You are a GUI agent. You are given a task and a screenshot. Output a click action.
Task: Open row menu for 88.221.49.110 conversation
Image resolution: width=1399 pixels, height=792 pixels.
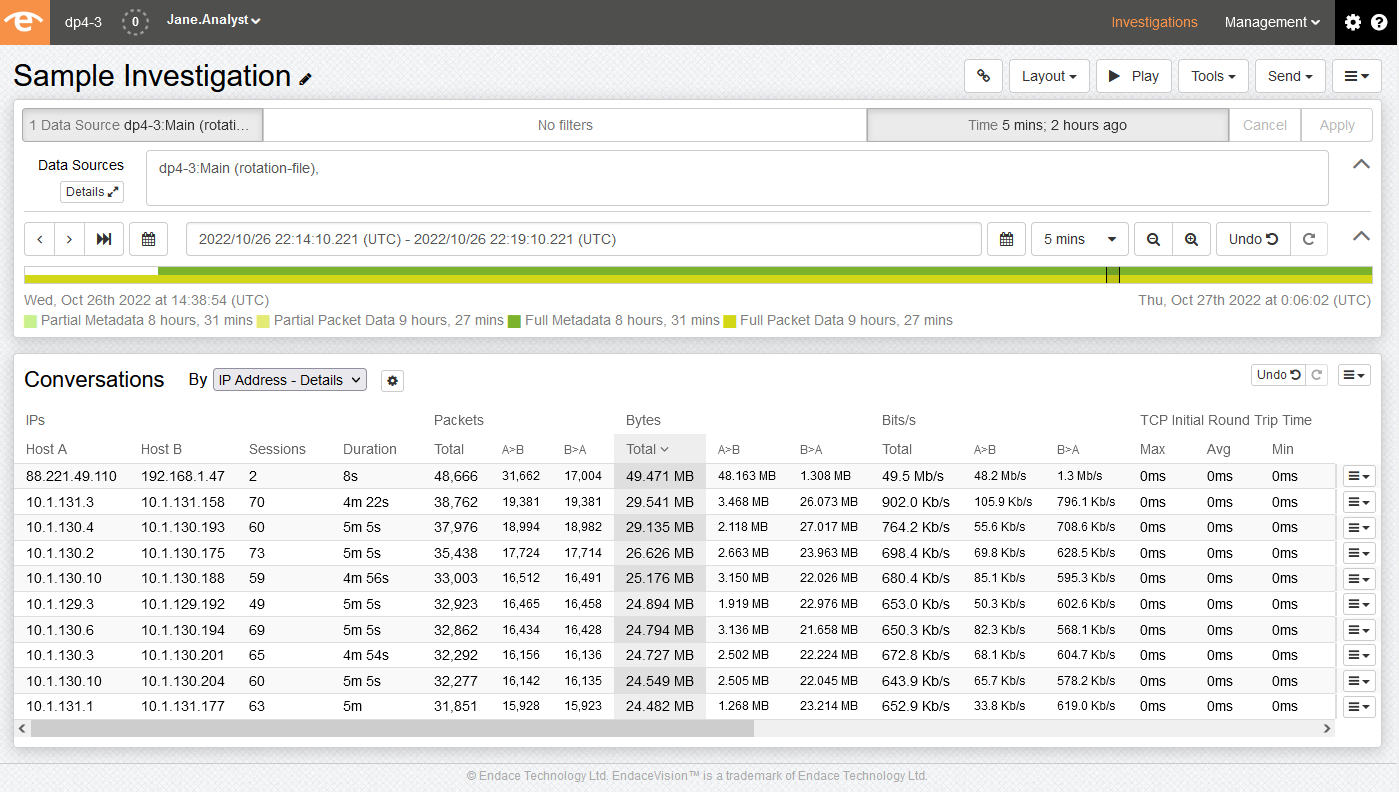click(x=1359, y=477)
